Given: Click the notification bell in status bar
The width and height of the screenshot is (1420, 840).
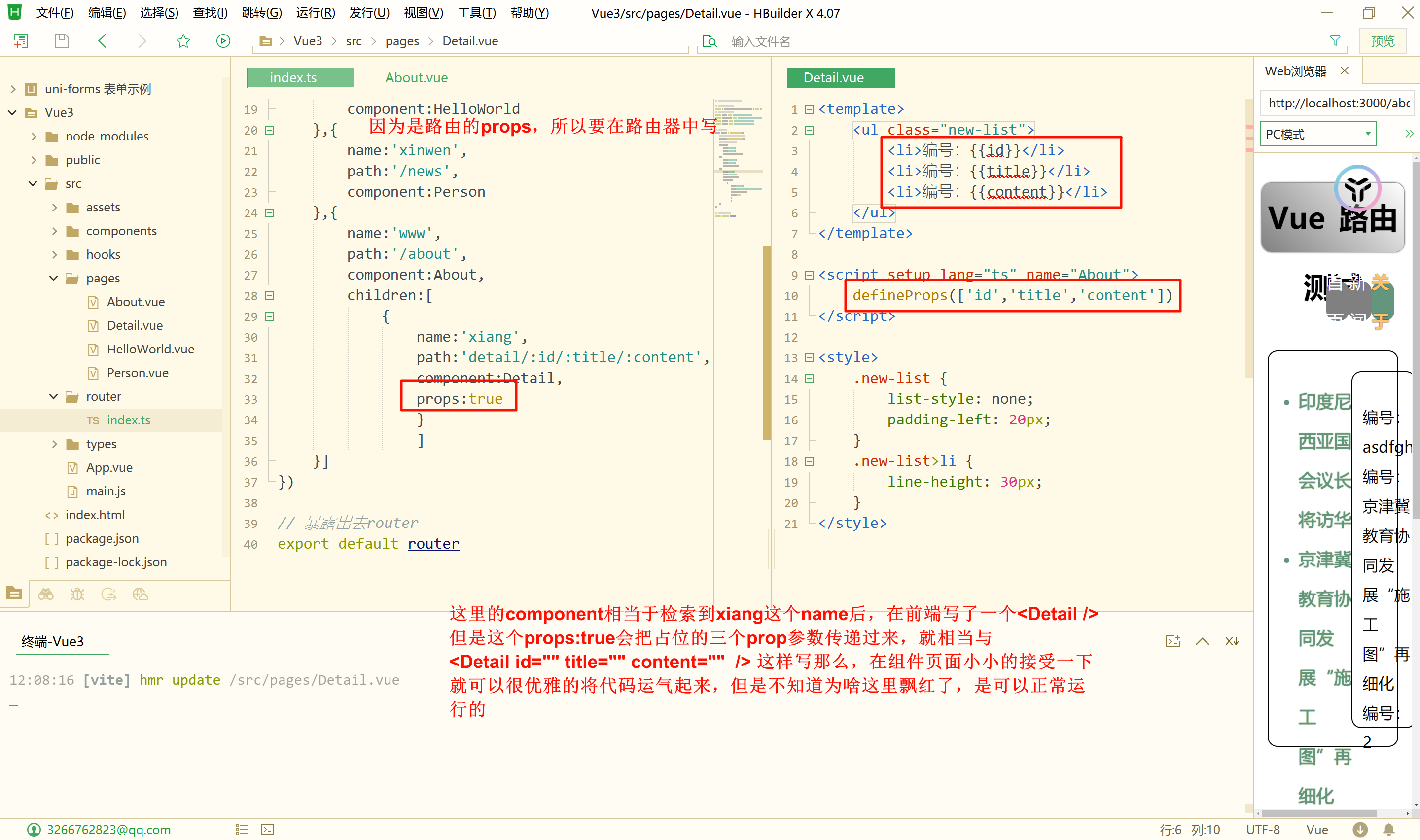Looking at the screenshot, I should point(1389,829).
